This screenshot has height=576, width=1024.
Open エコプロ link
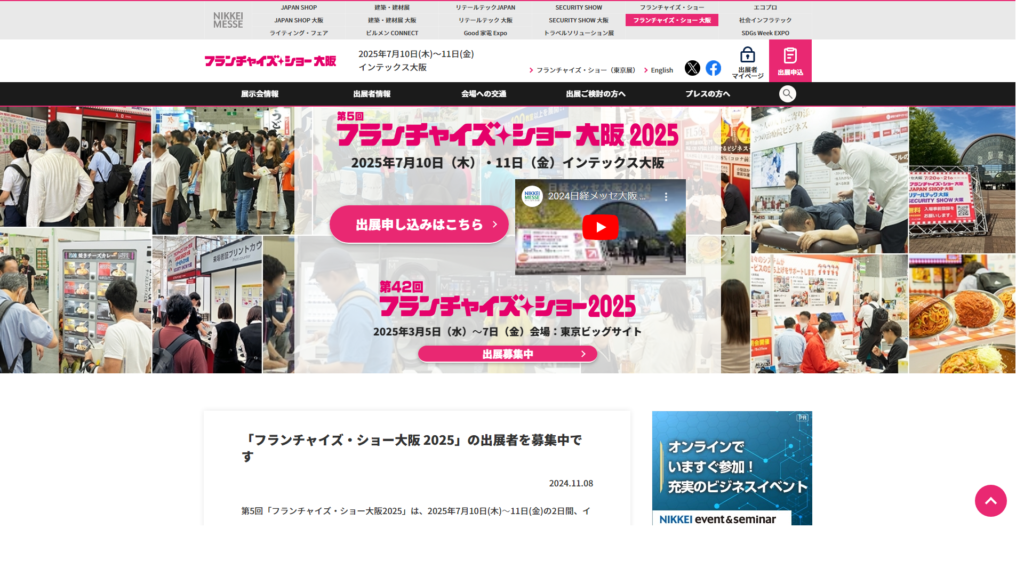click(x=765, y=8)
